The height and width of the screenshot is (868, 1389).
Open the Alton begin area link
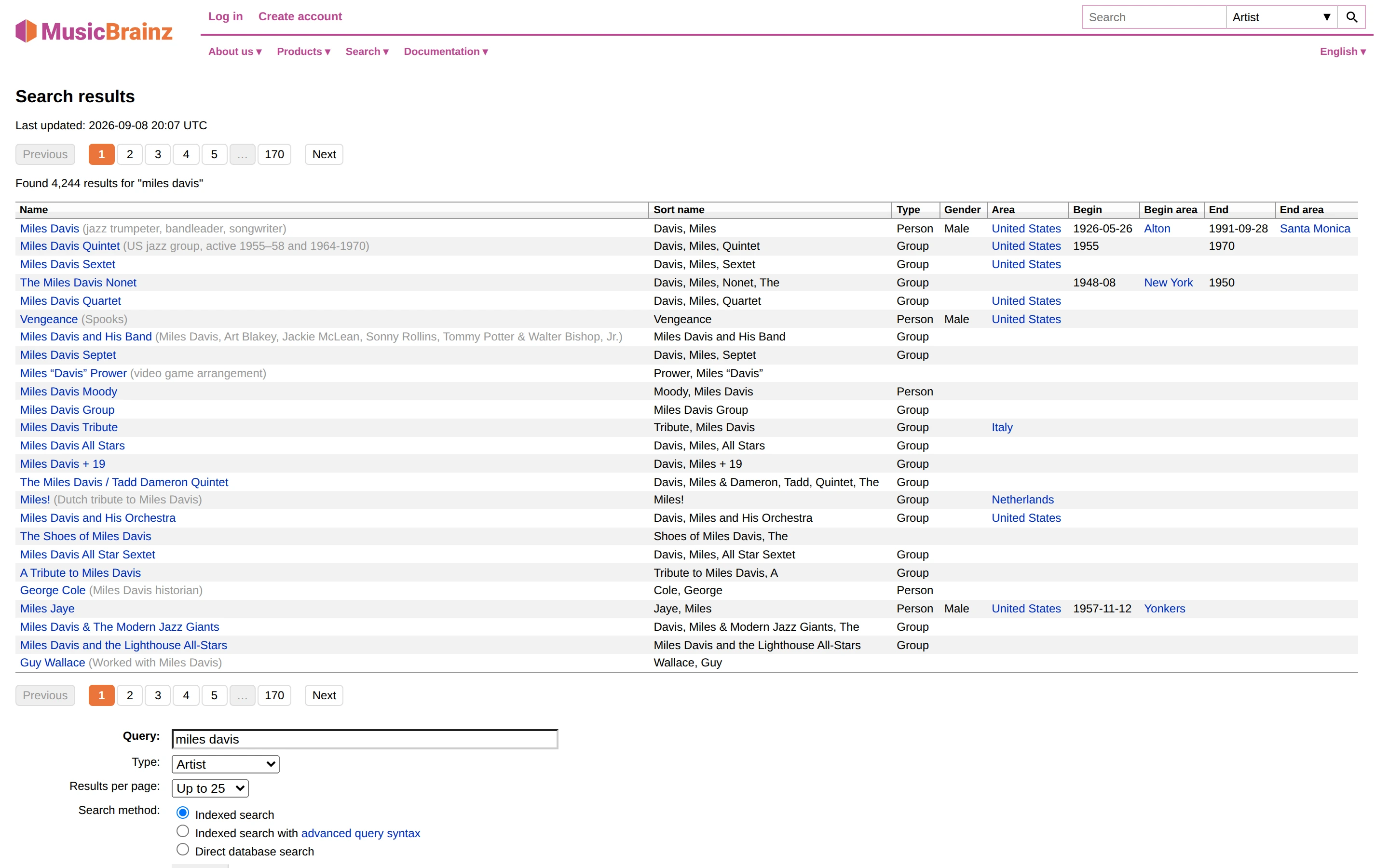click(x=1157, y=229)
